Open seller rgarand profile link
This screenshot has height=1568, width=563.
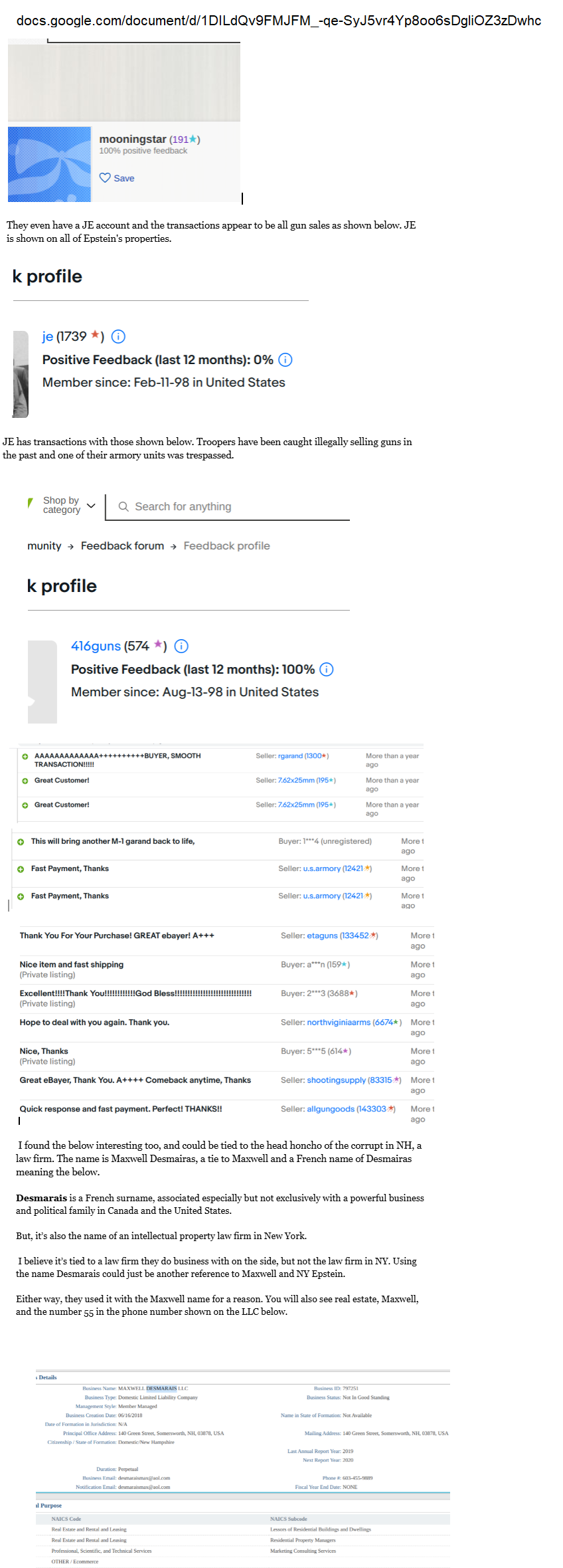click(290, 756)
